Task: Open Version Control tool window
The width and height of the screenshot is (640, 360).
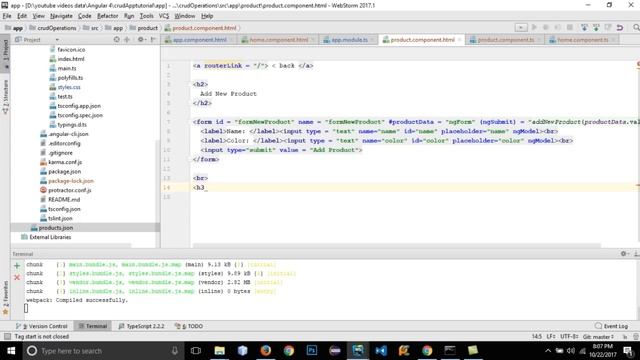Action: point(42,326)
